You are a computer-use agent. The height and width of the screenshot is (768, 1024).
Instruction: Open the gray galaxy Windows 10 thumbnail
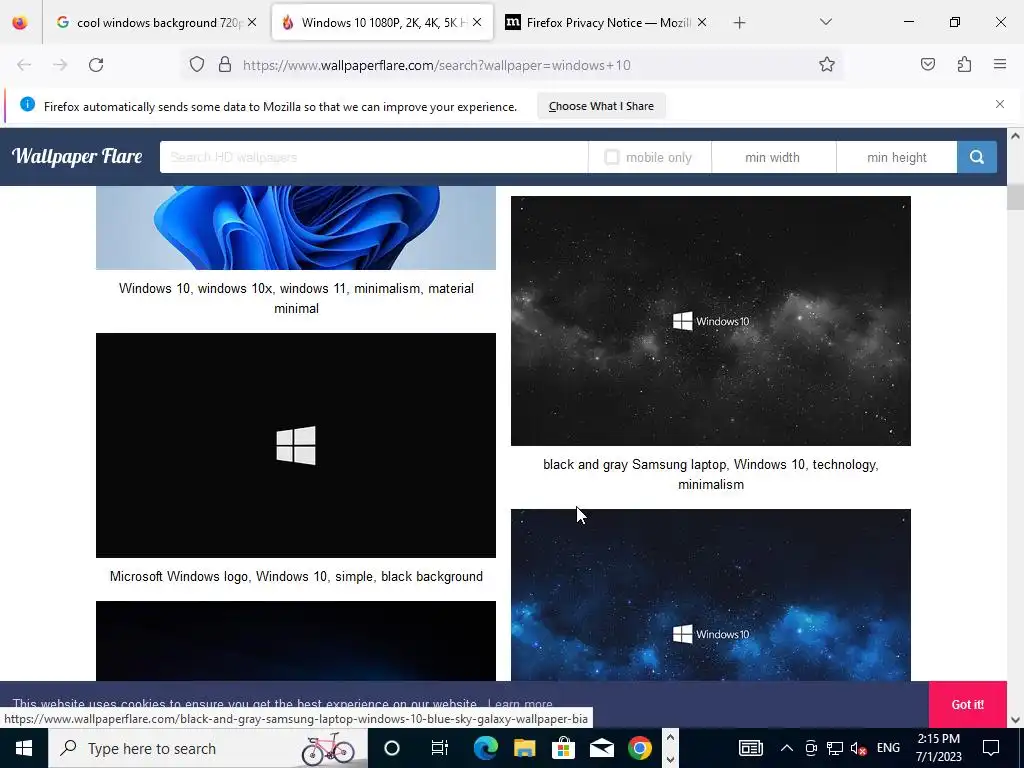point(711,321)
